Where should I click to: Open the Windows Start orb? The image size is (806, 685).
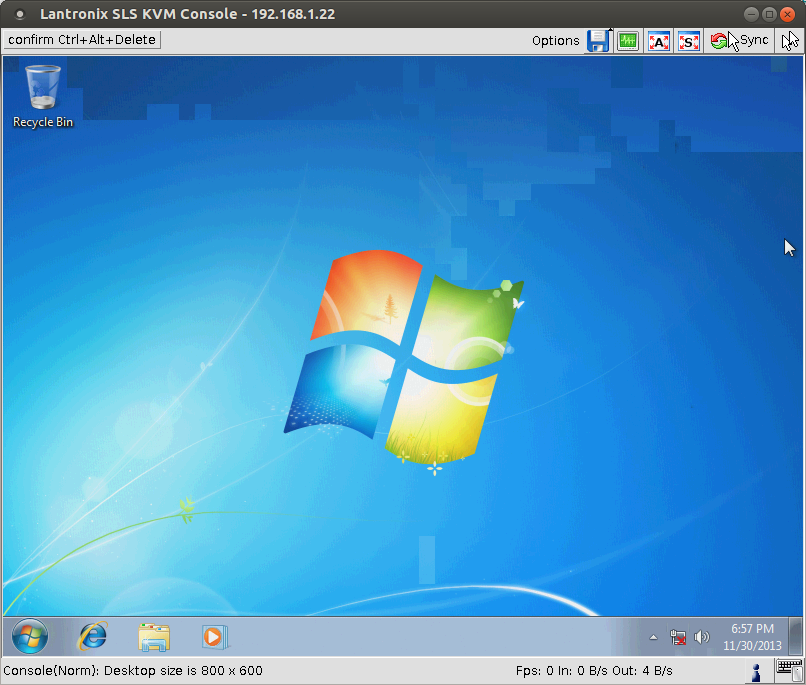(29, 637)
